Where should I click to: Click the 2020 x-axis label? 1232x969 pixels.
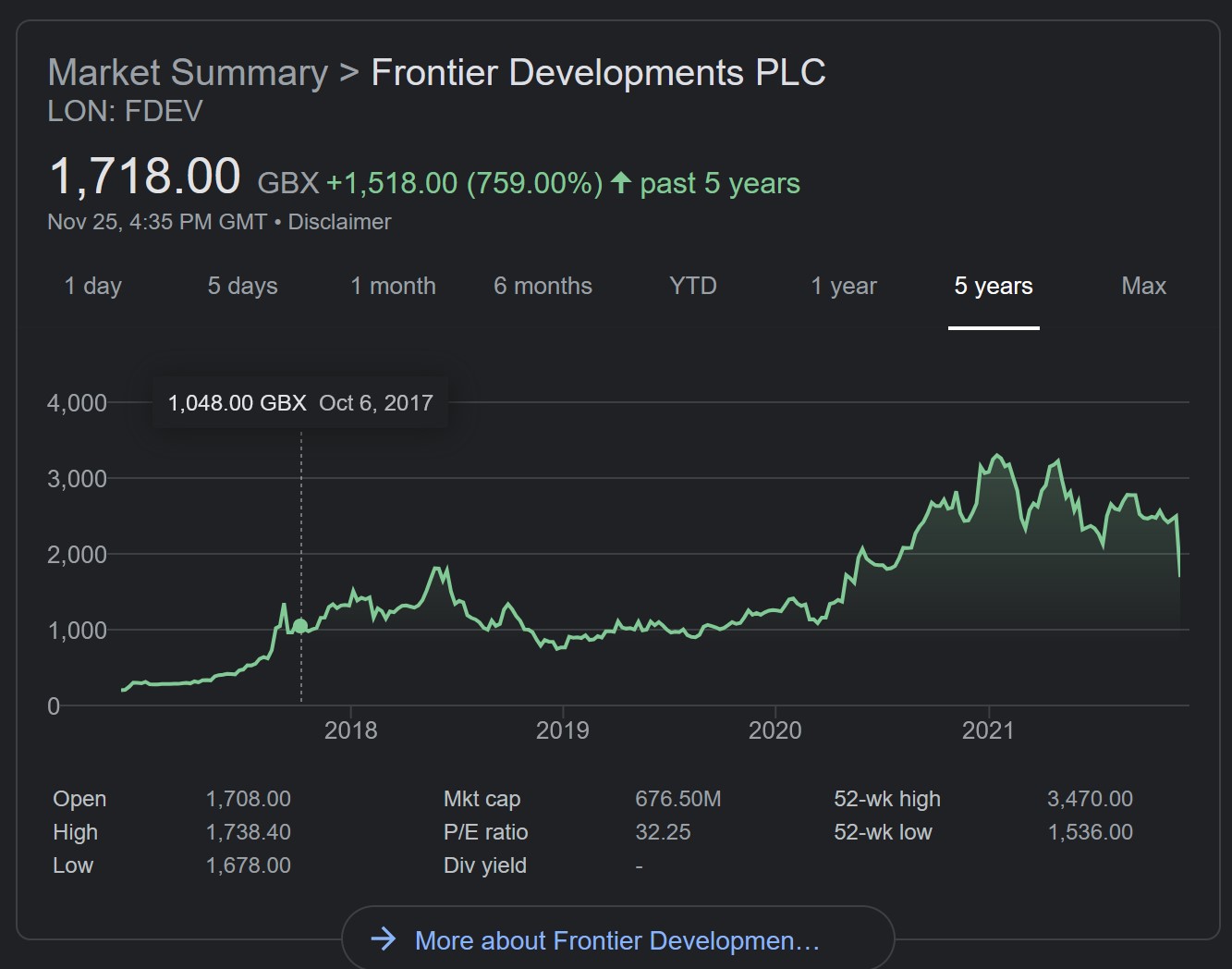point(775,730)
